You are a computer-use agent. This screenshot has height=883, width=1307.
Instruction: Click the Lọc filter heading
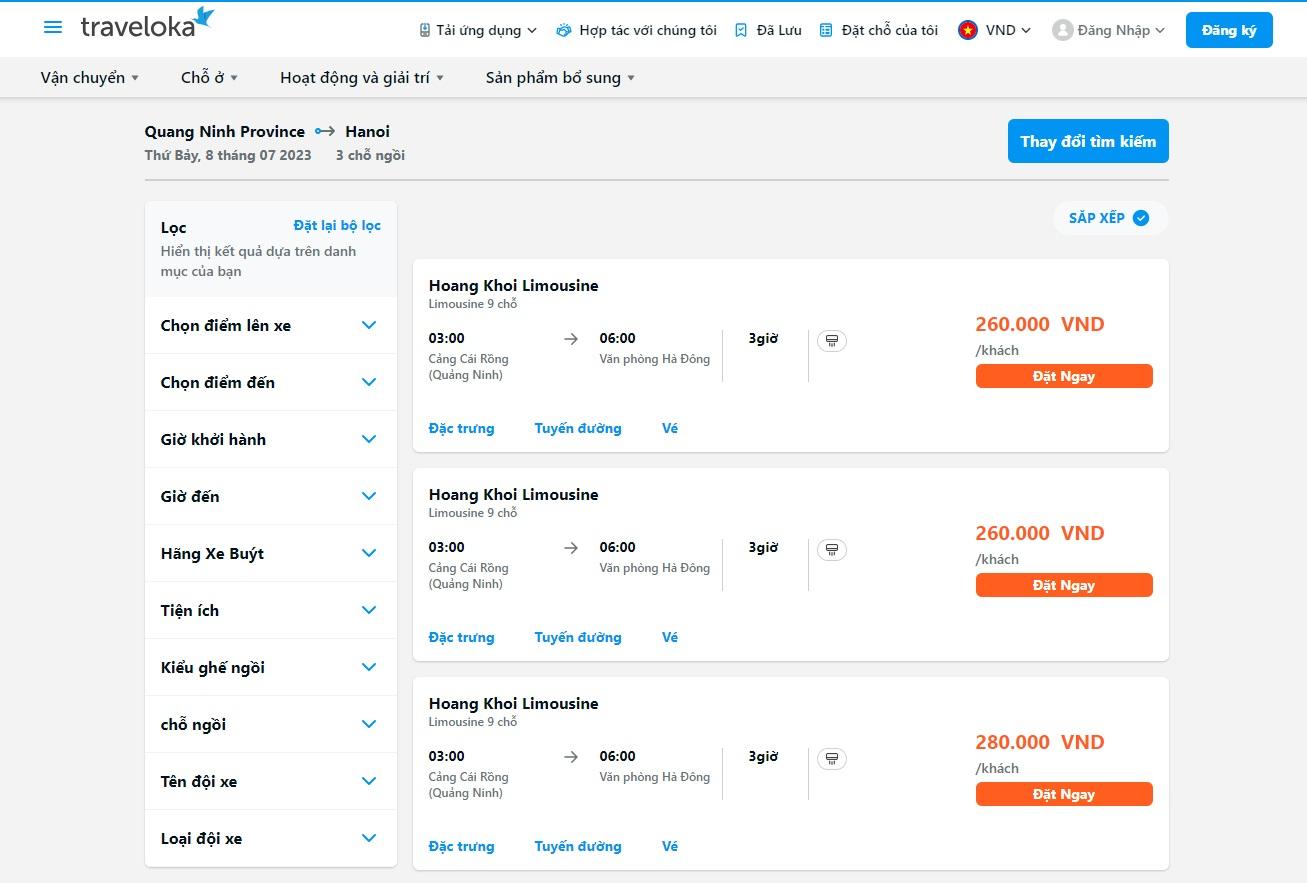[x=173, y=227]
